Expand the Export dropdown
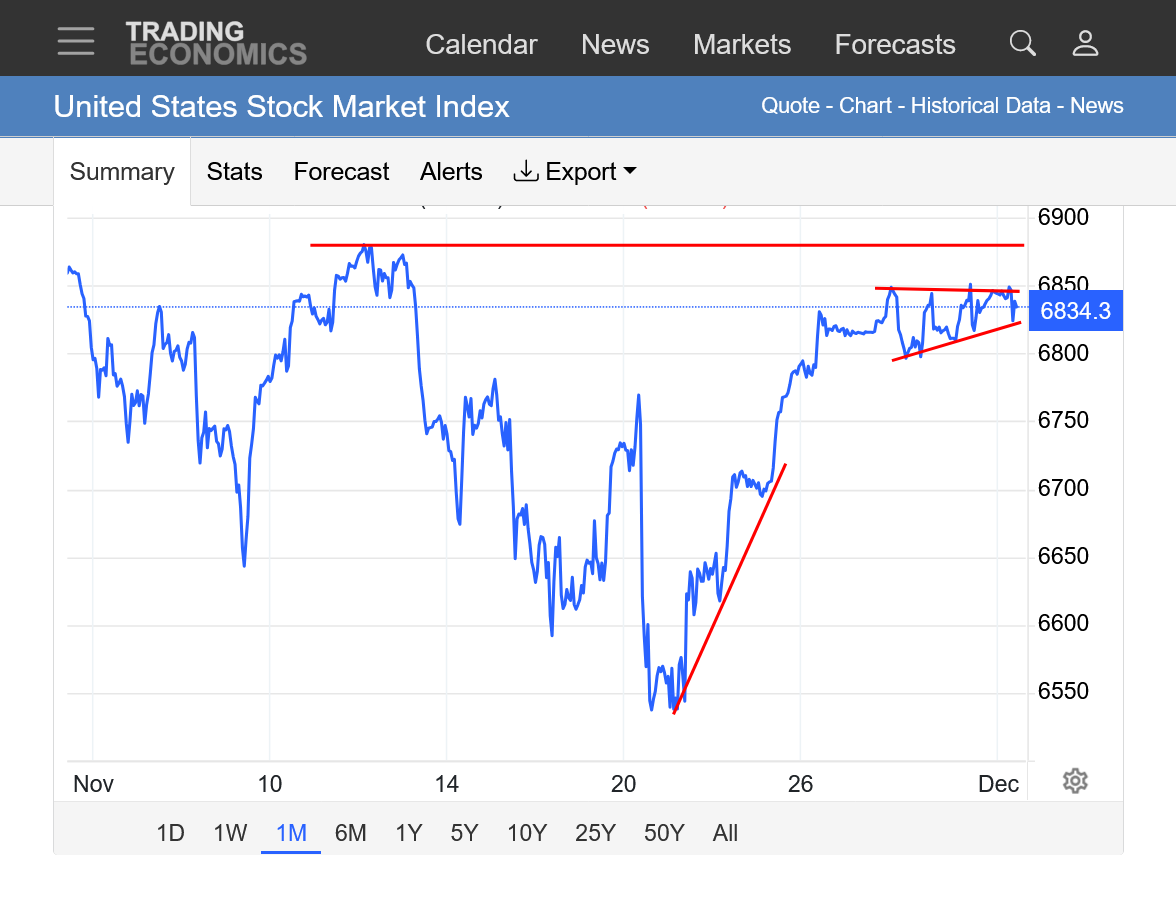This screenshot has width=1176, height=915. [x=575, y=172]
